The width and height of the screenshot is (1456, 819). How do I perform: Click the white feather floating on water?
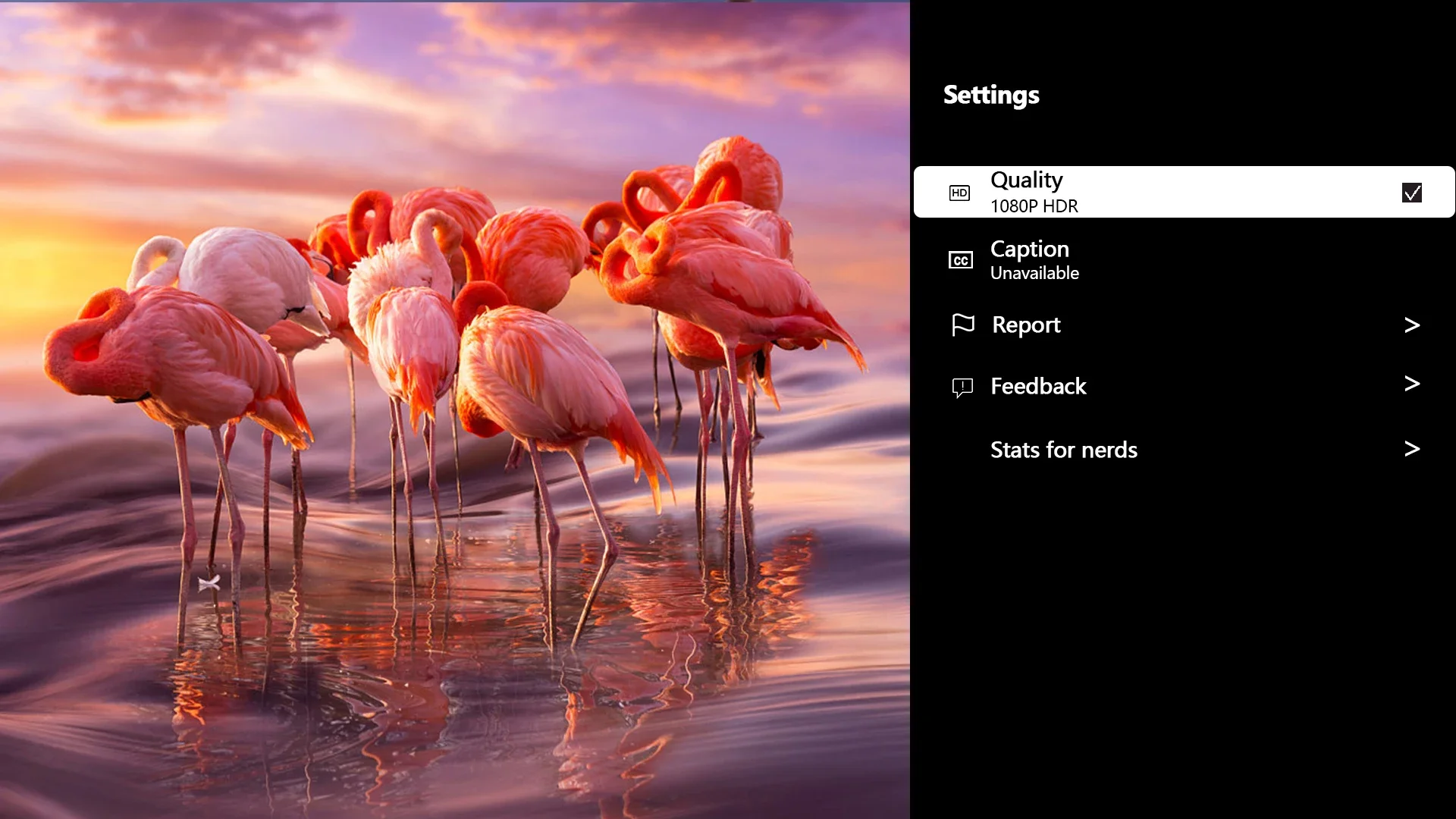pos(209,582)
